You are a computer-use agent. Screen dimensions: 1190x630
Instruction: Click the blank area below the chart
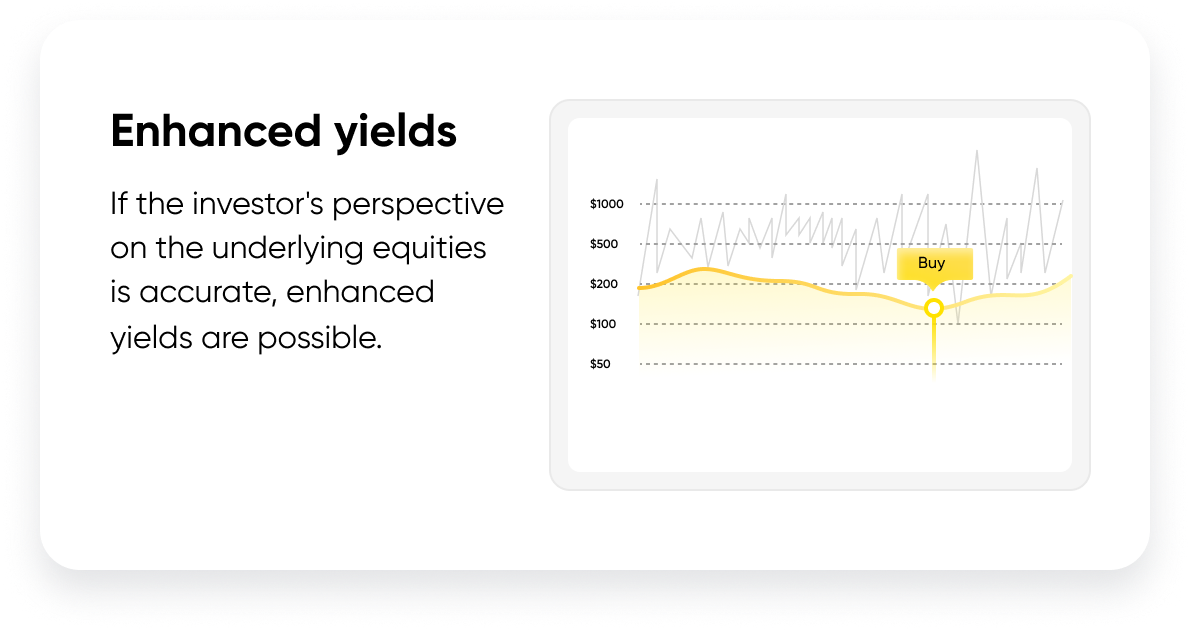click(x=820, y=425)
